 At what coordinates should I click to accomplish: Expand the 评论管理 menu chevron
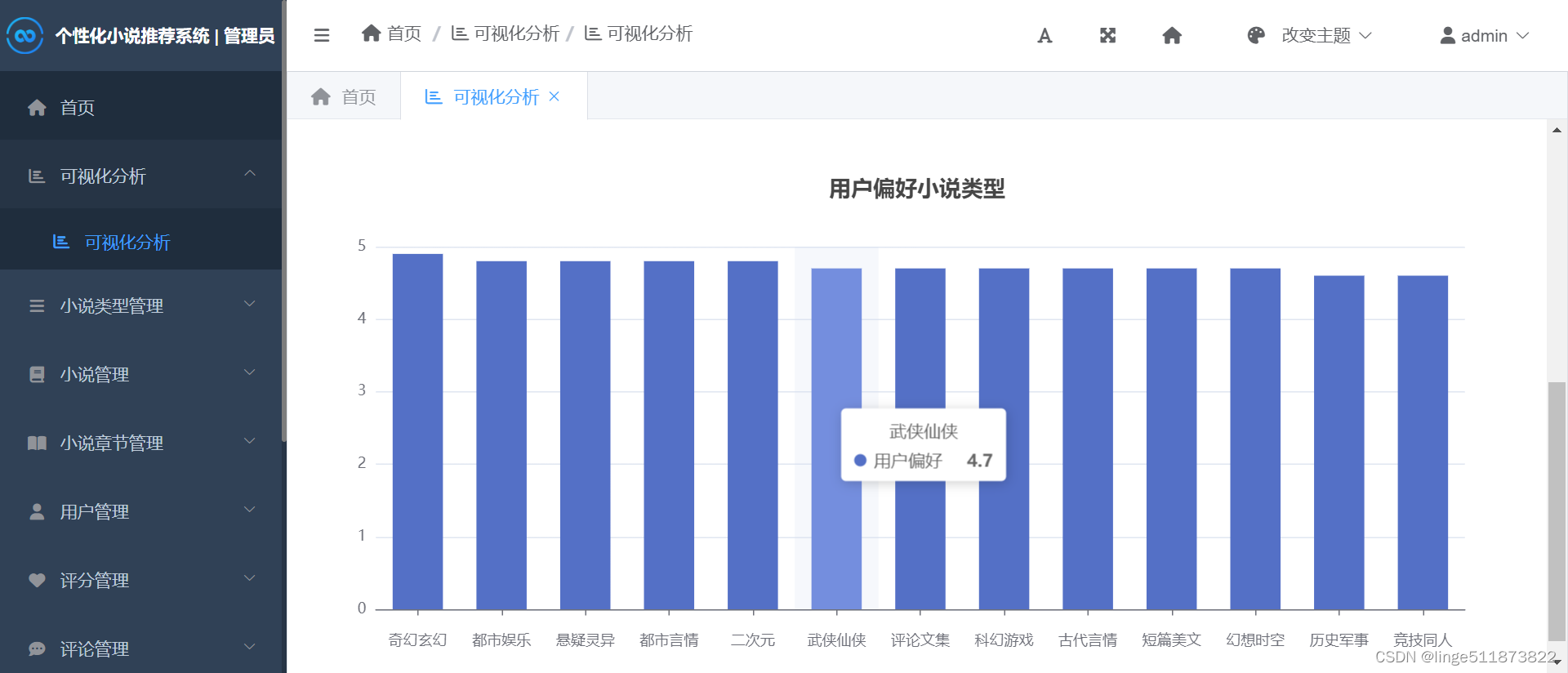click(x=250, y=647)
